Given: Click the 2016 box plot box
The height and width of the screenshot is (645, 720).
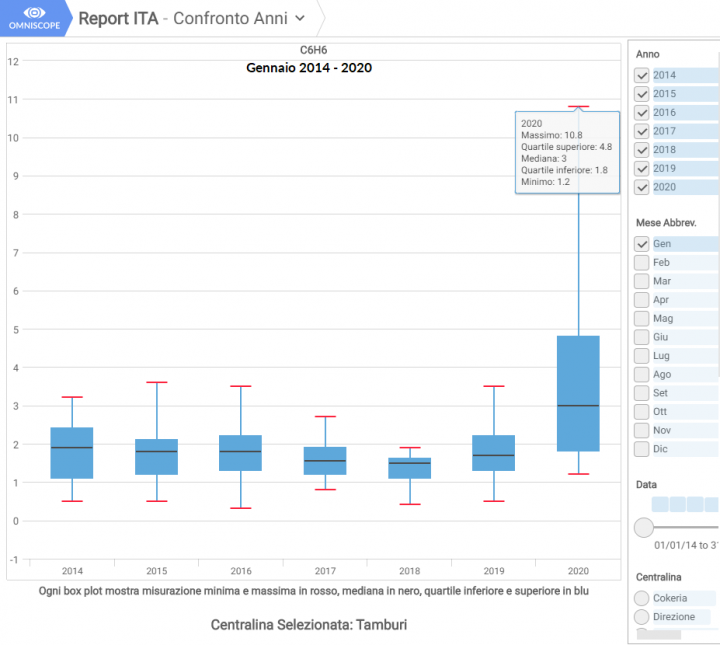Looking at the screenshot, I should tap(240, 453).
